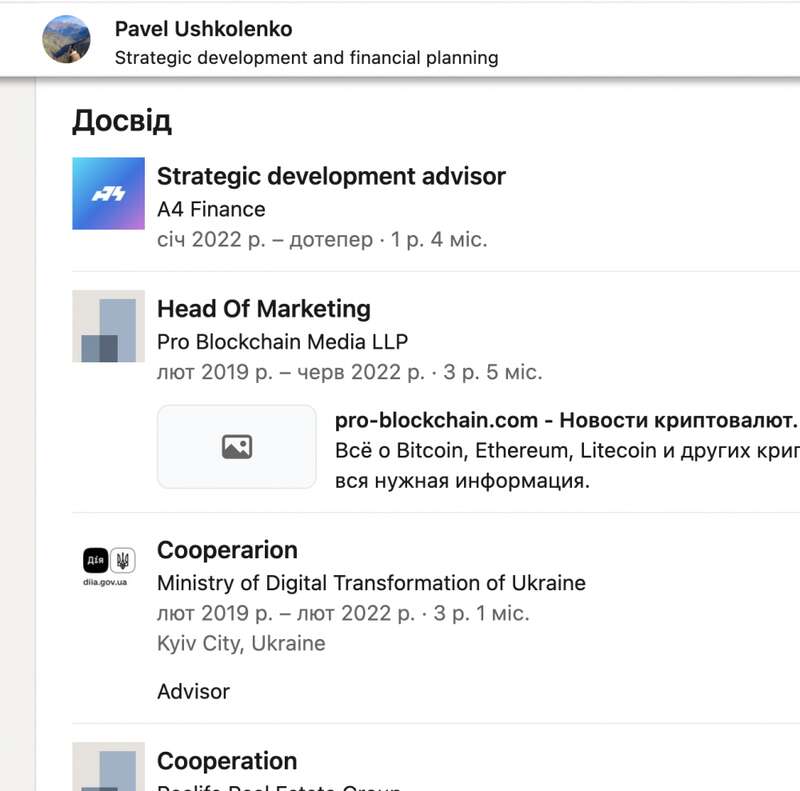Click the Strategic development advisor job title
The width and height of the screenshot is (800, 791).
(331, 176)
